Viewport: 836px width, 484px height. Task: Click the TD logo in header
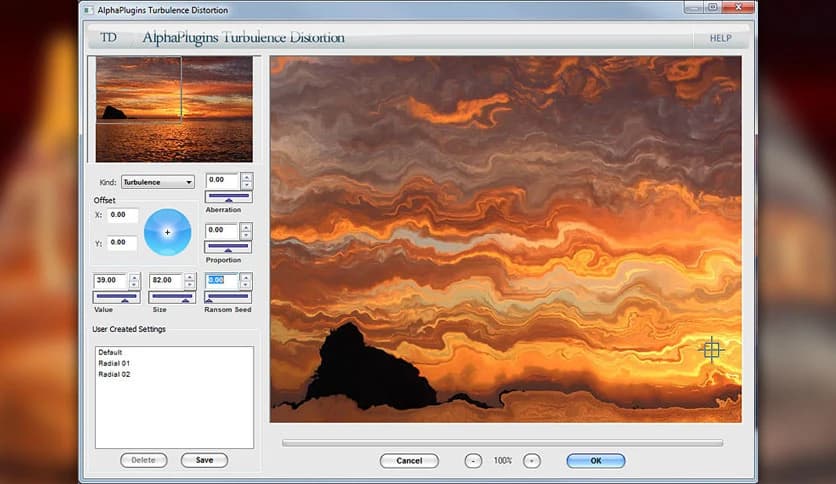pos(109,38)
